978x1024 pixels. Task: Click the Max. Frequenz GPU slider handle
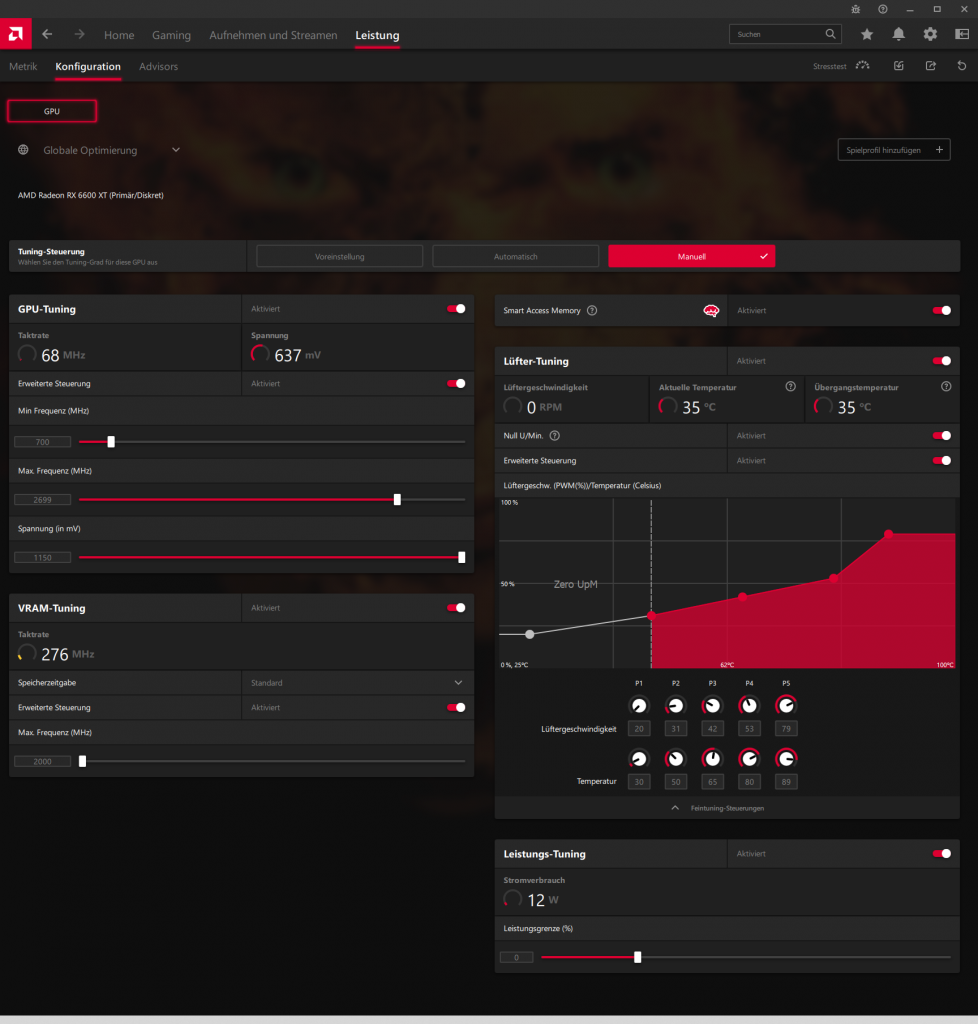(x=397, y=500)
